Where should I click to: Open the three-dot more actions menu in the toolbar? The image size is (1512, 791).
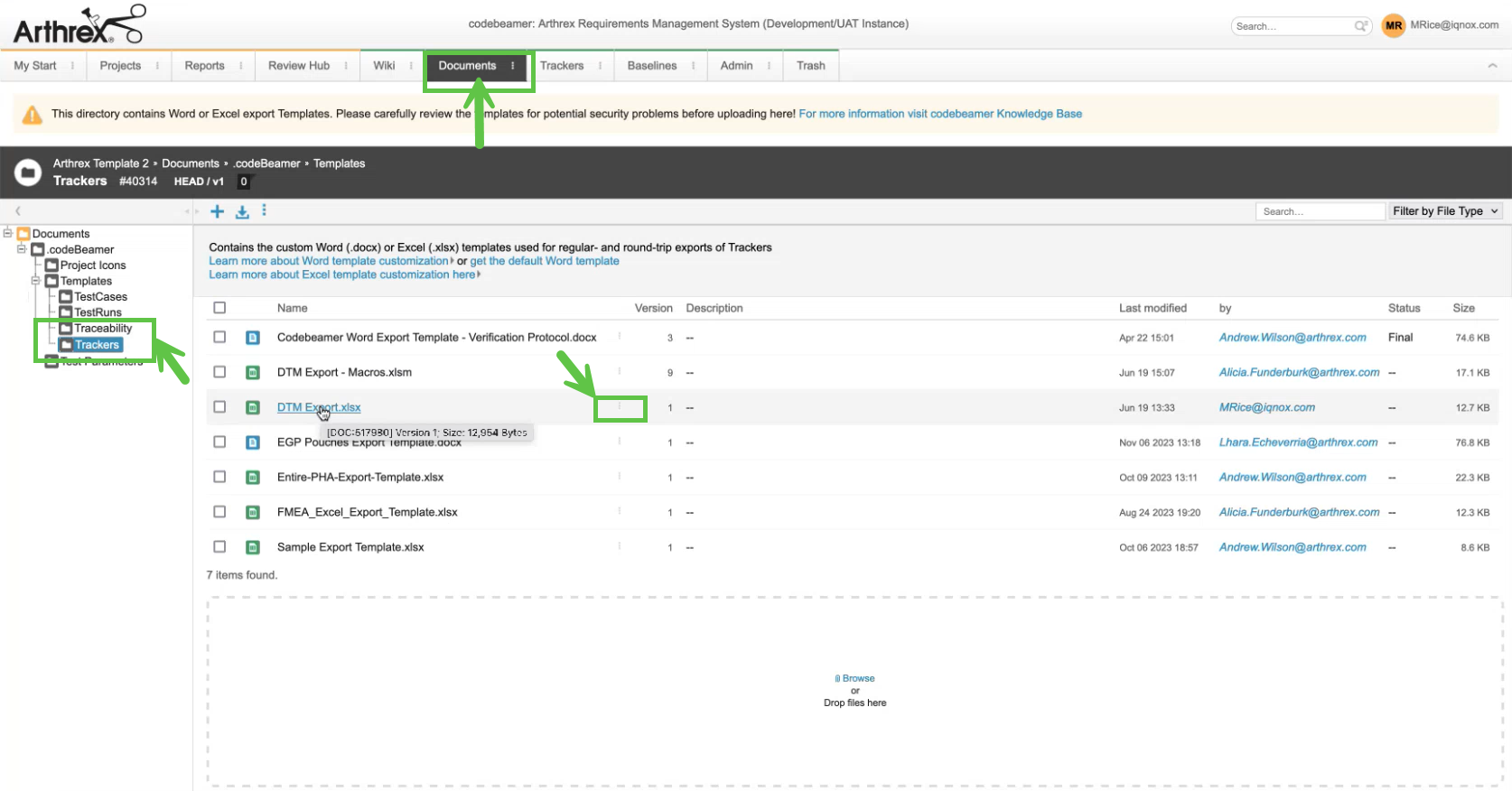click(x=264, y=210)
